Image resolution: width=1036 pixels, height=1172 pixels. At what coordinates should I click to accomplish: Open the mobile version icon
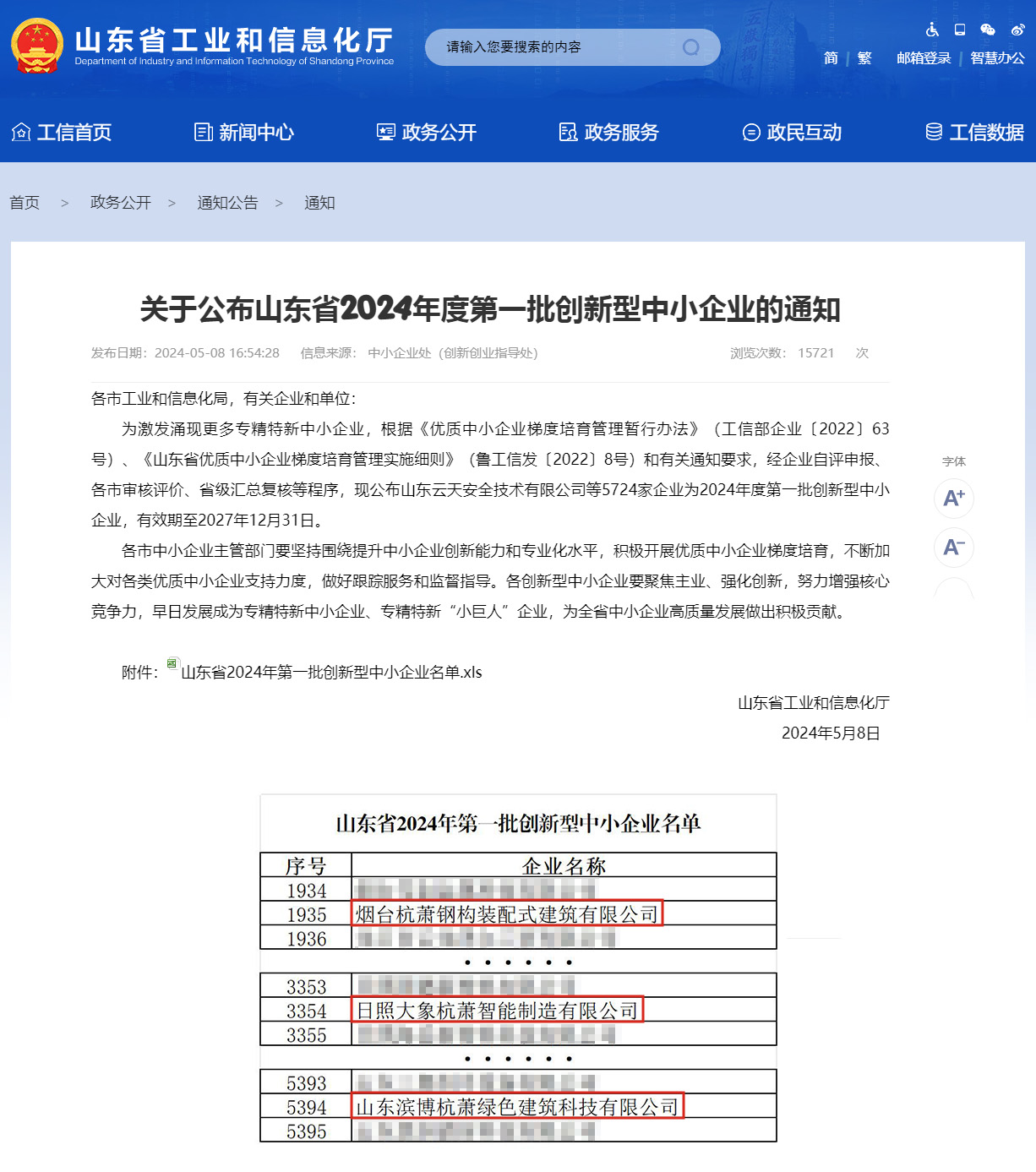(960, 30)
